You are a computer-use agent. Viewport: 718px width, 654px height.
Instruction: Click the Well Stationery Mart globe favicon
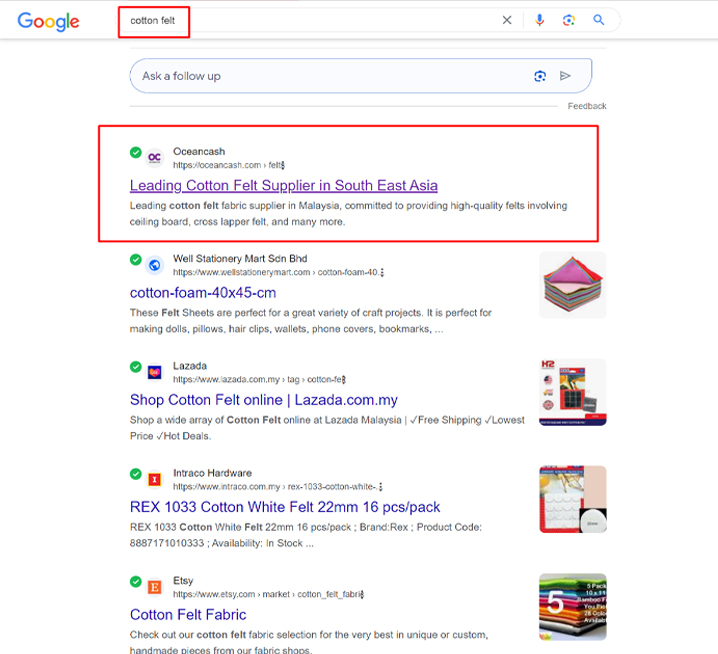[x=155, y=265]
